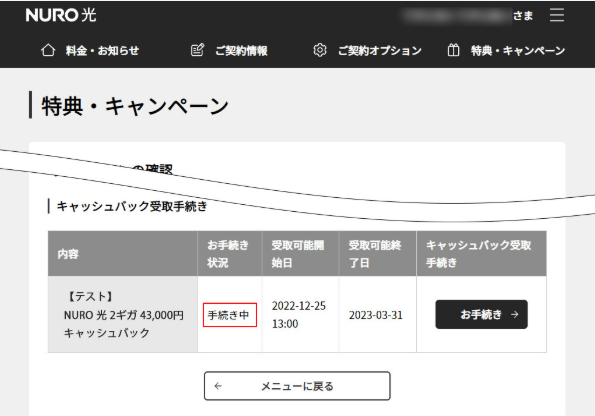Open the hamburger menu icon
595x416 pixels.
(557, 15)
